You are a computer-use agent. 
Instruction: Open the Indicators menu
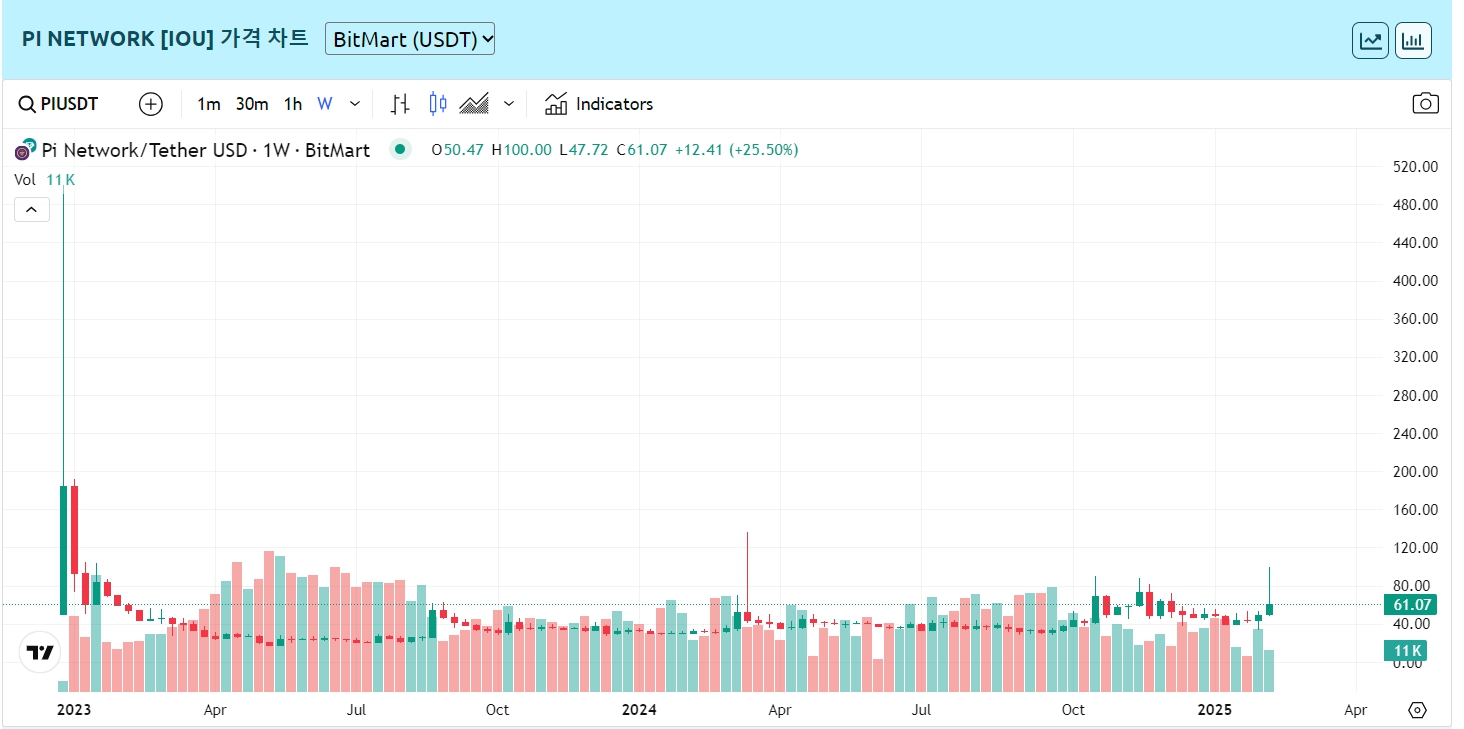[x=599, y=104]
